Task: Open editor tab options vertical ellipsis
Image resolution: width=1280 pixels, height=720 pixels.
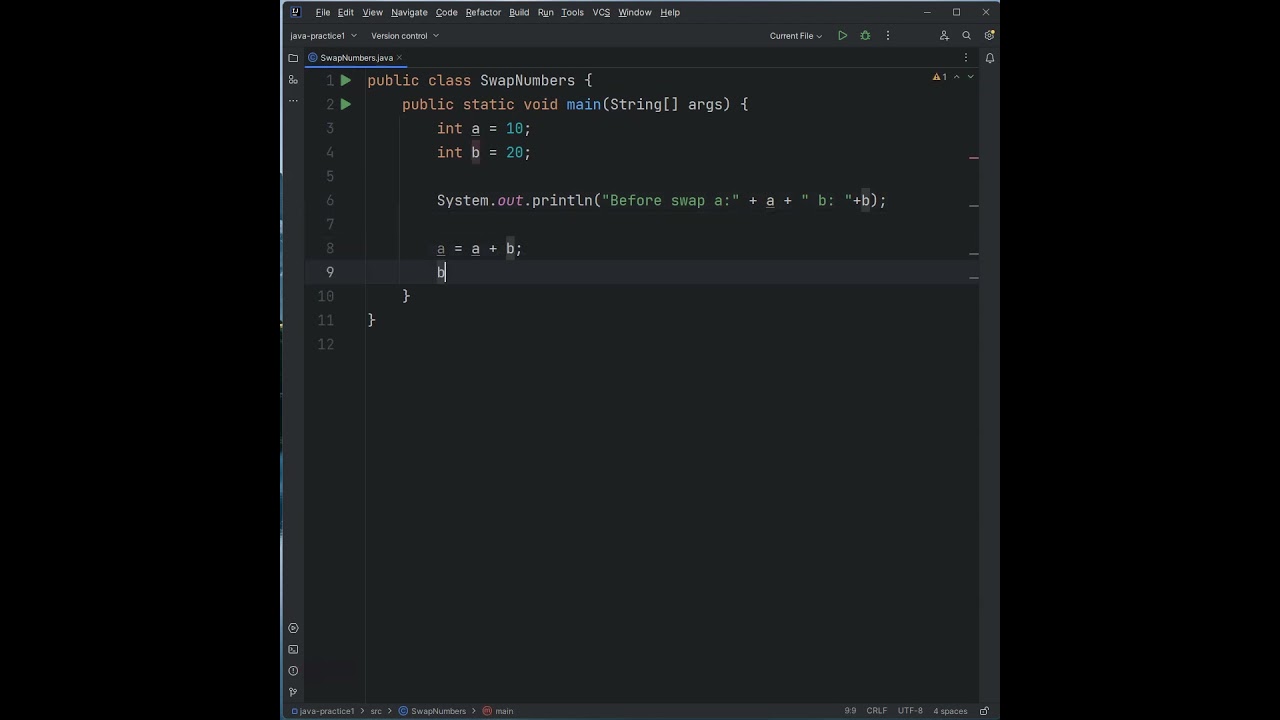Action: click(966, 58)
